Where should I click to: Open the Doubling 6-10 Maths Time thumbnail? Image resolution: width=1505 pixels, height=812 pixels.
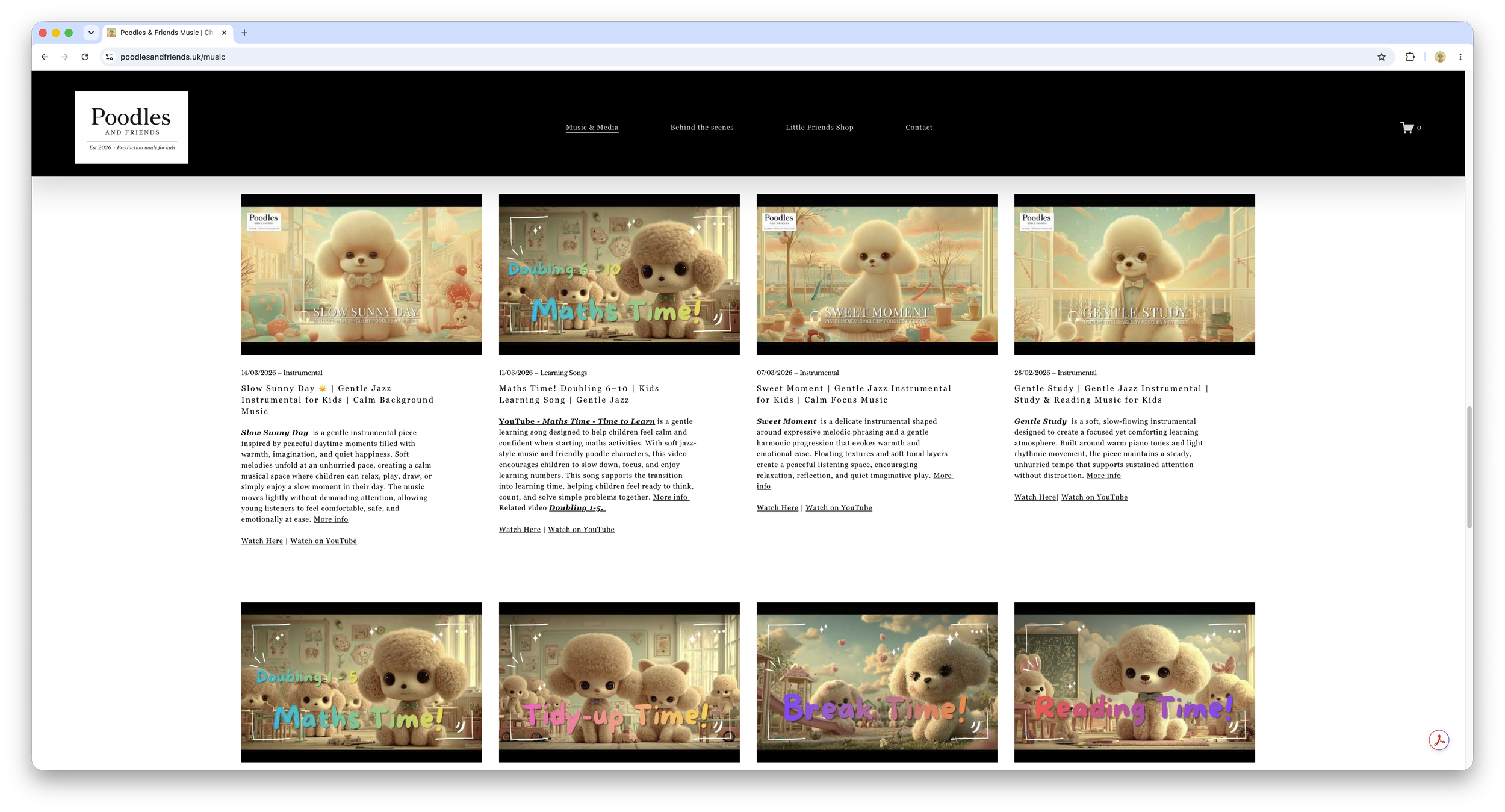click(x=619, y=274)
